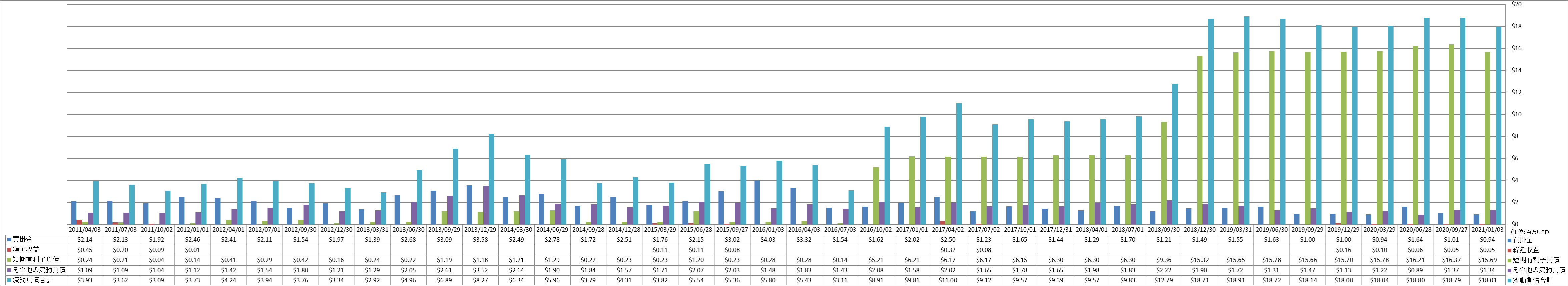Viewport: 1568px width, 286px height.
Task: Click the $15.32 cell under 2018/12/30
Action: [1200, 260]
